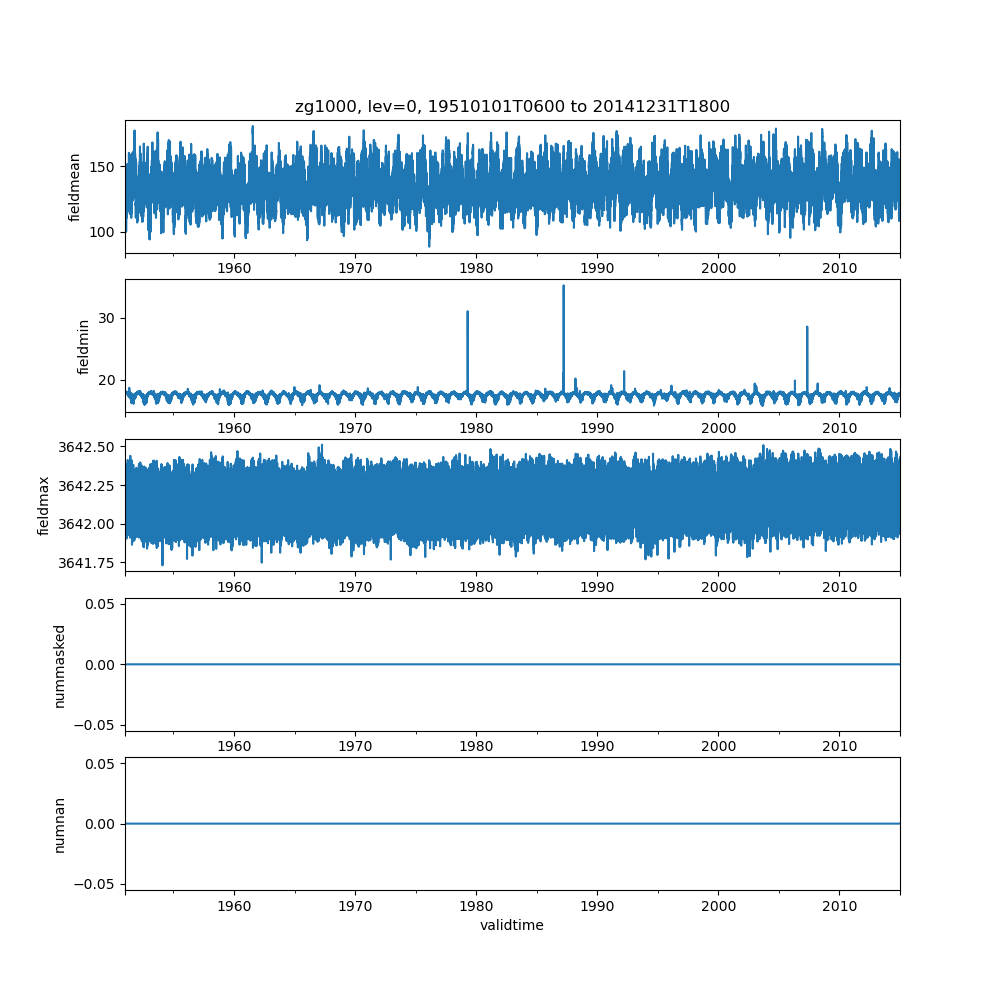
Task: Click the fieldmin y-axis label
Action: pyautogui.click(x=84, y=346)
